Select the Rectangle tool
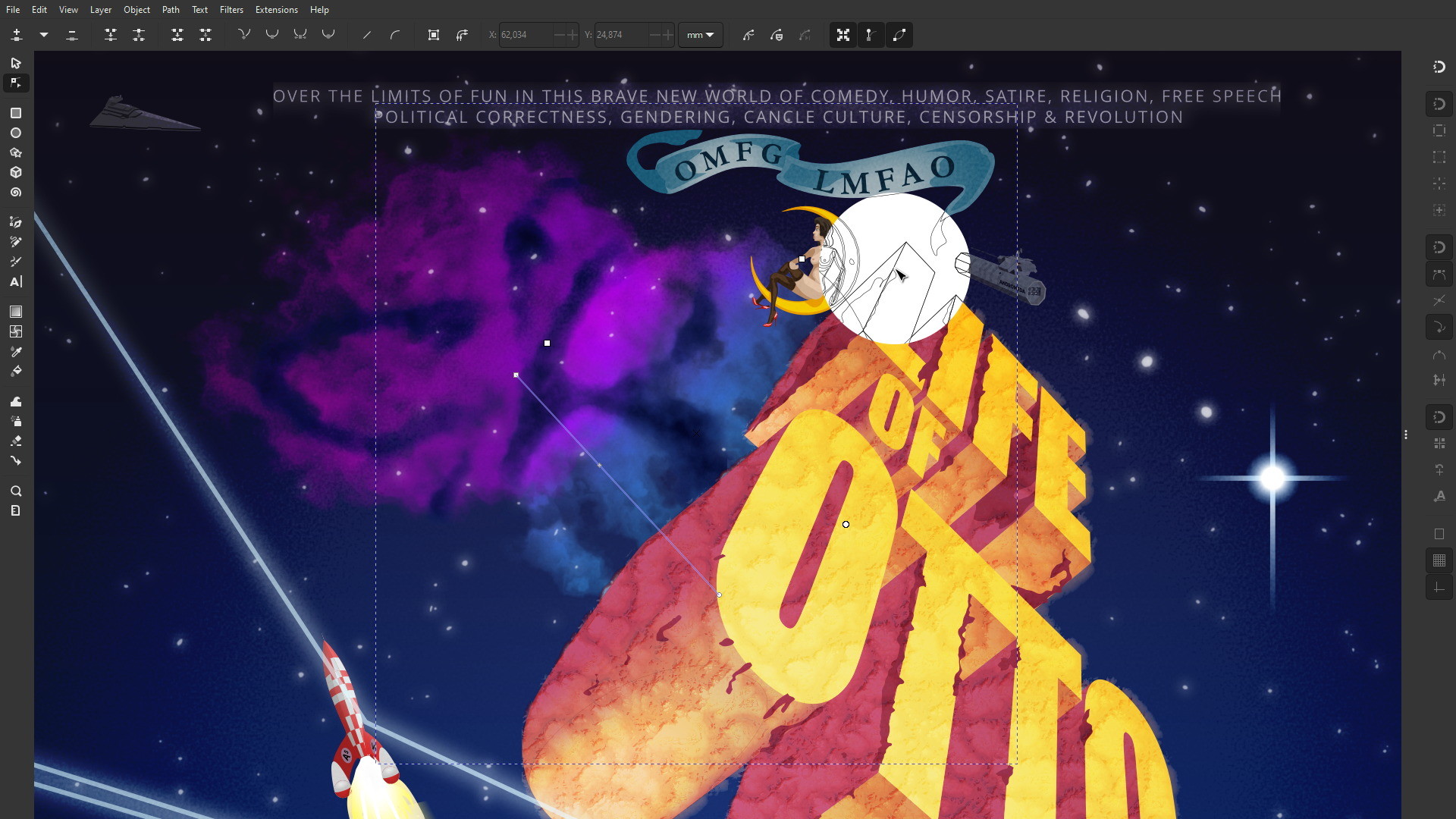This screenshot has height=819, width=1456. tap(16, 113)
